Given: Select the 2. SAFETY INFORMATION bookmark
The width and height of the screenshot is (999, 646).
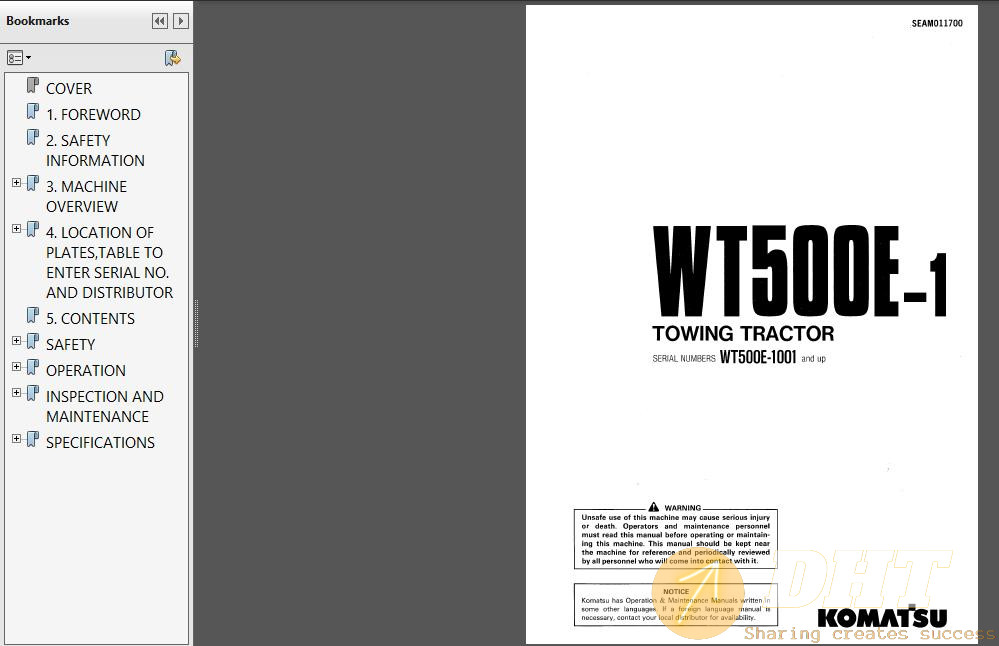Looking at the screenshot, I should [95, 150].
